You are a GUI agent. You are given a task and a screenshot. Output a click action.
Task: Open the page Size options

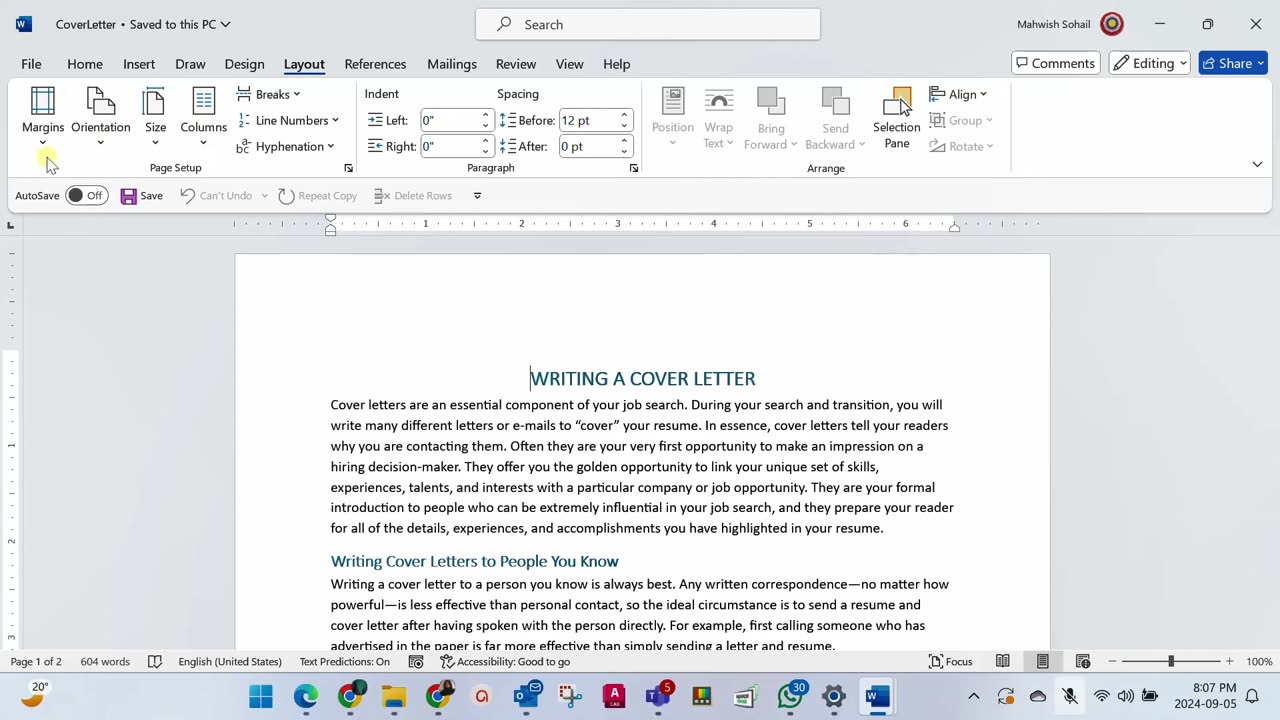click(155, 117)
